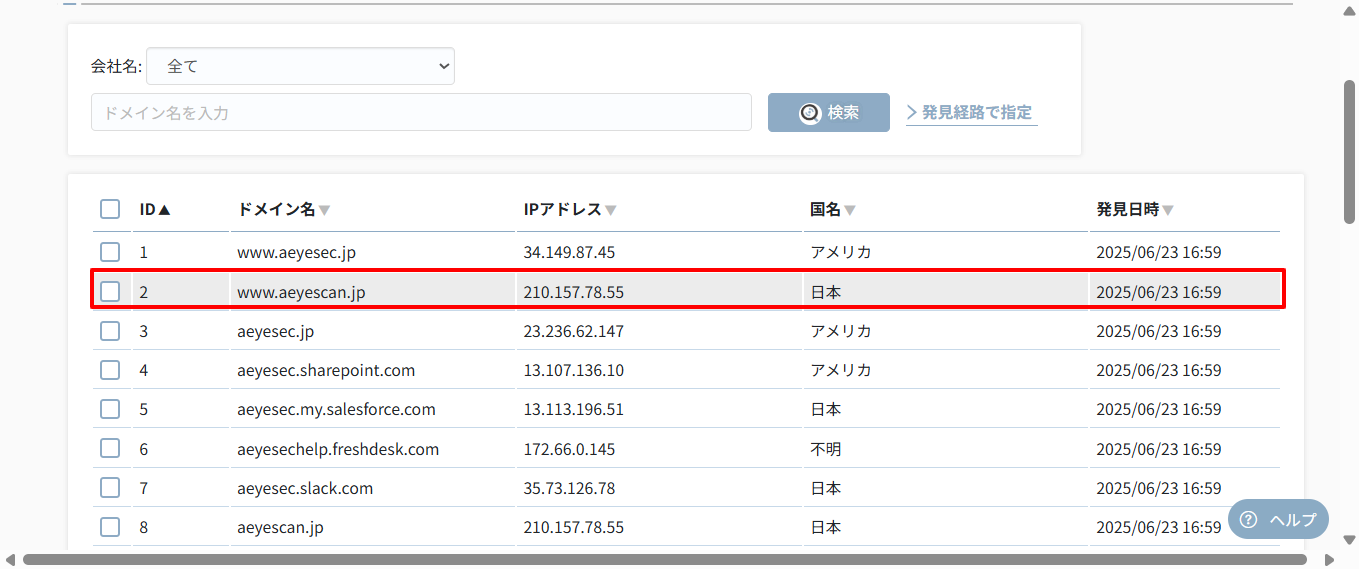Open the 発見経路で指定 link

click(971, 112)
